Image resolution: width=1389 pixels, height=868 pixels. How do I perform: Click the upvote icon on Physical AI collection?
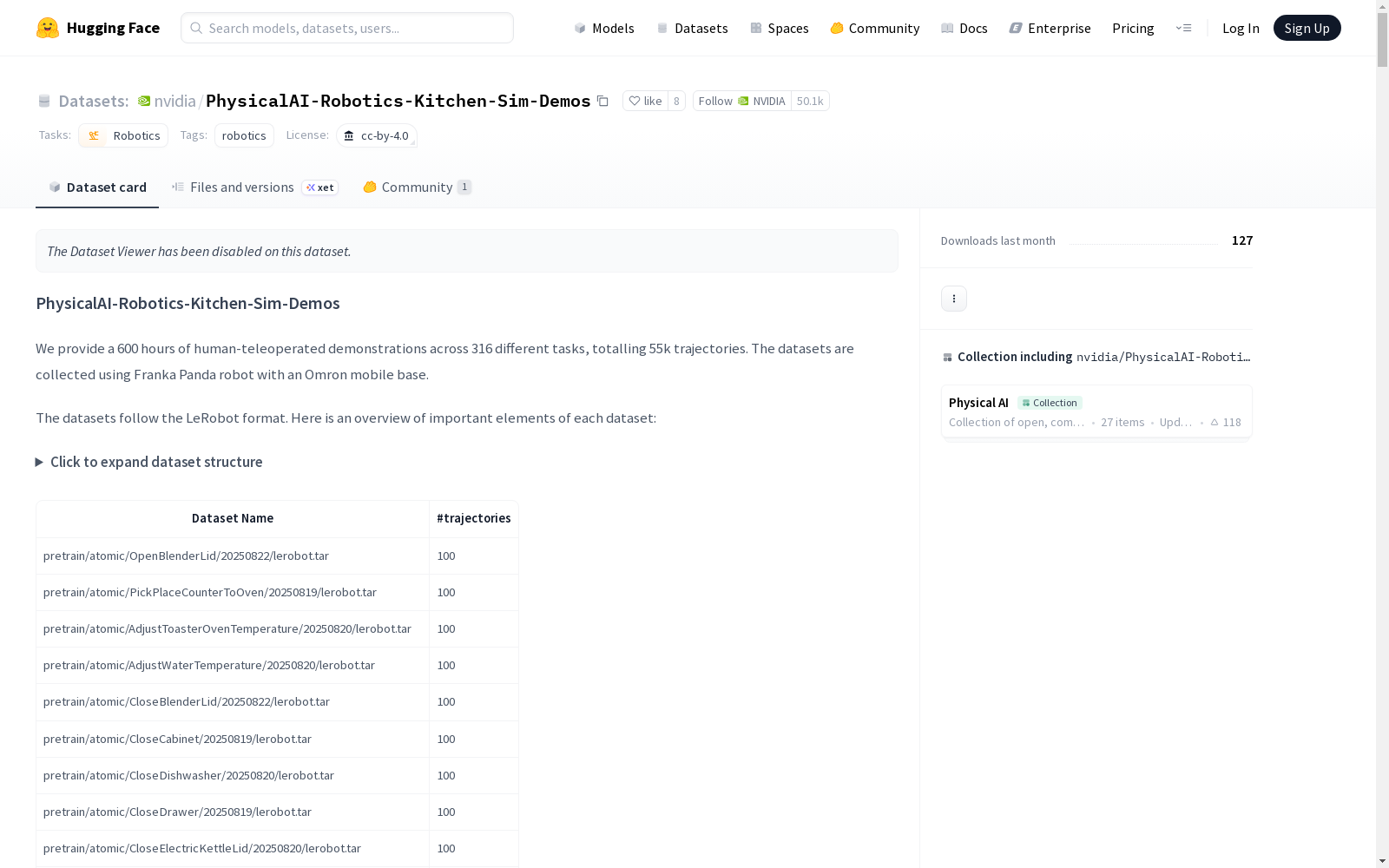click(x=1215, y=422)
